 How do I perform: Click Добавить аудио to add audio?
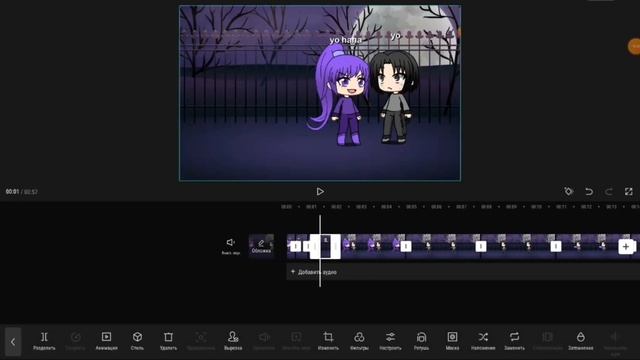[313, 272]
